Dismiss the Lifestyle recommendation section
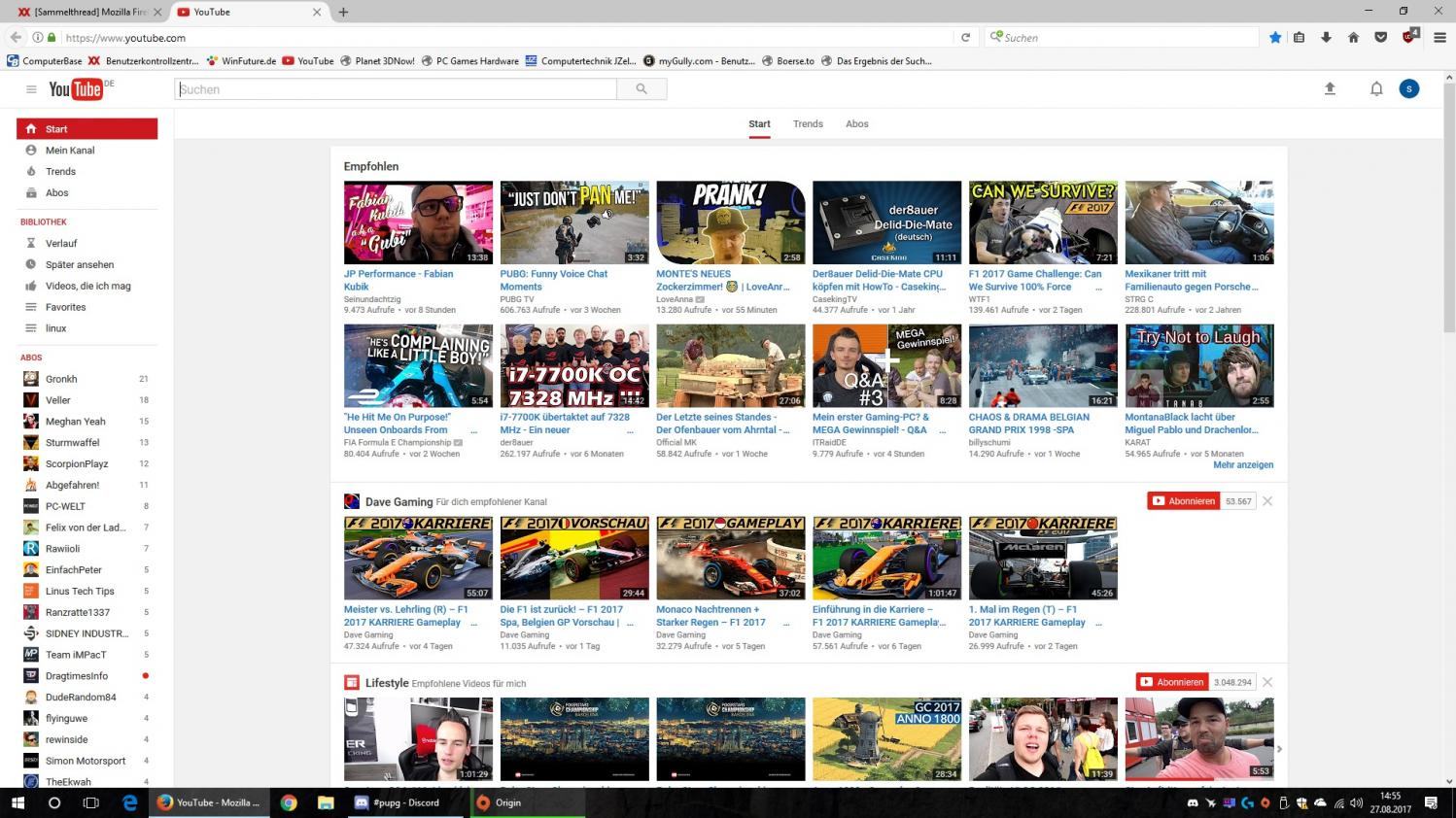 pos(1267,682)
